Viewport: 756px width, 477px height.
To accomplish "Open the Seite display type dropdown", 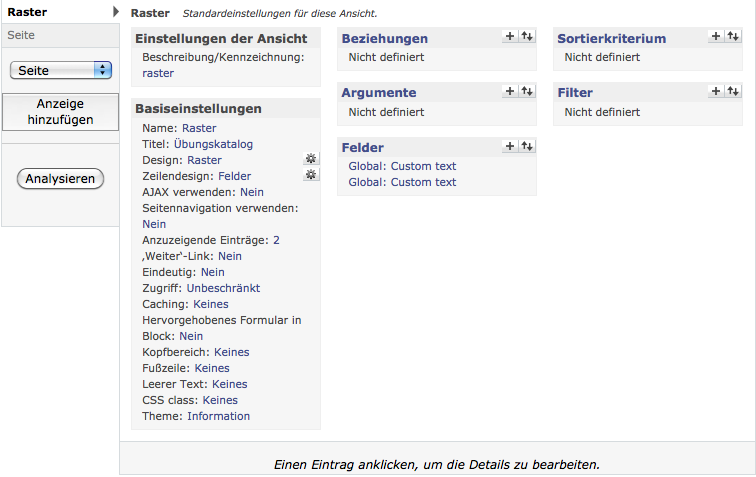I will tap(61, 70).
